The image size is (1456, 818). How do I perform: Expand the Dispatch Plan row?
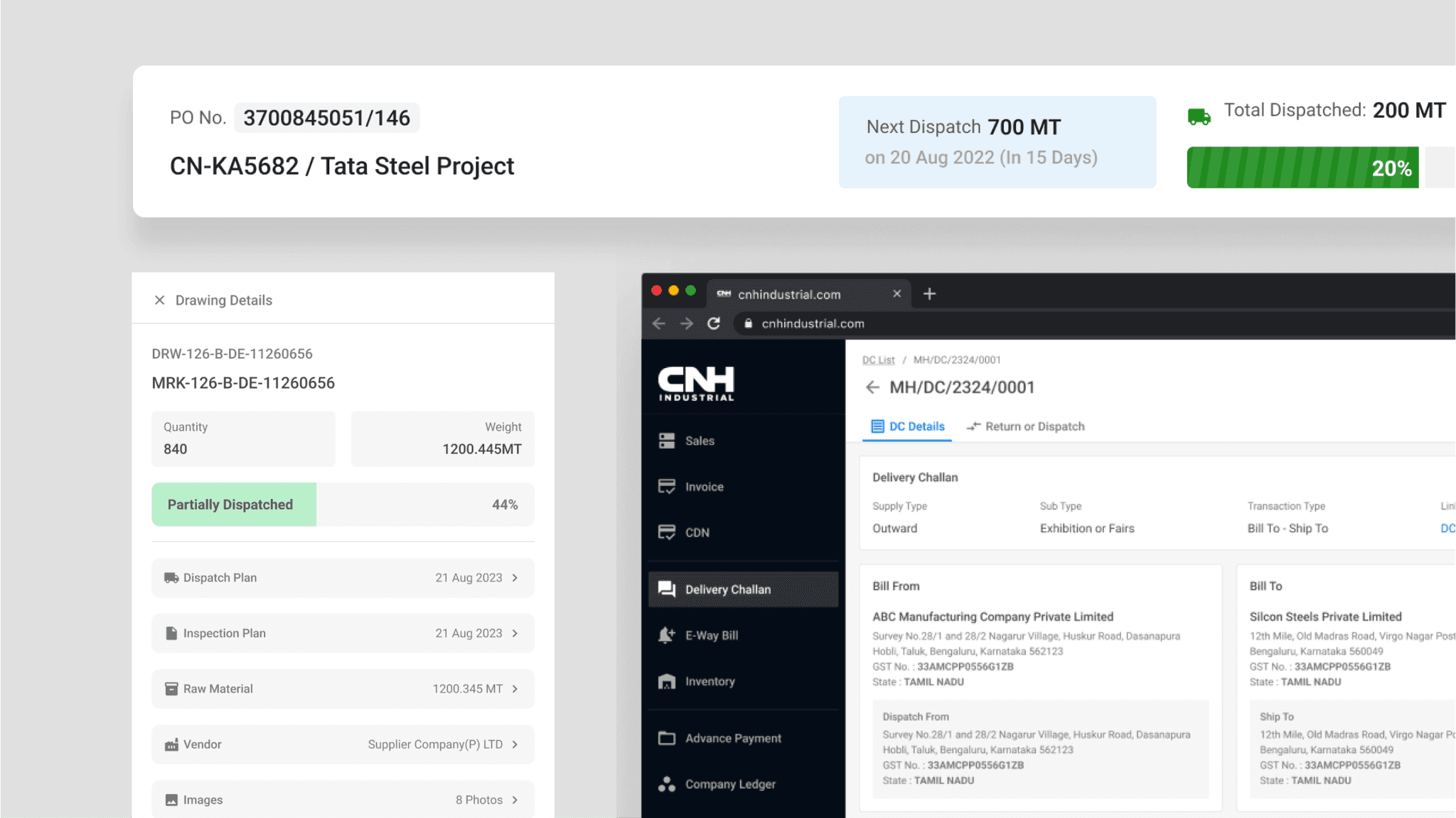click(x=343, y=578)
